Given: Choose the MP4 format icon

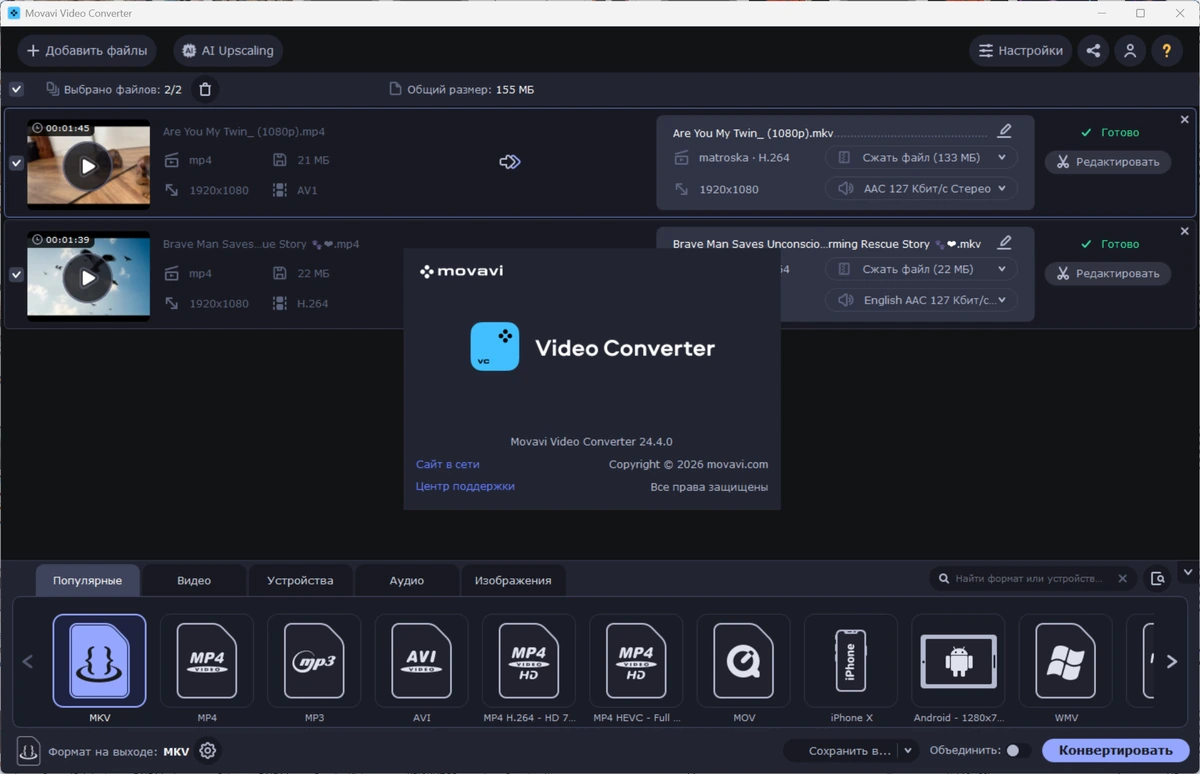Looking at the screenshot, I should (x=207, y=661).
